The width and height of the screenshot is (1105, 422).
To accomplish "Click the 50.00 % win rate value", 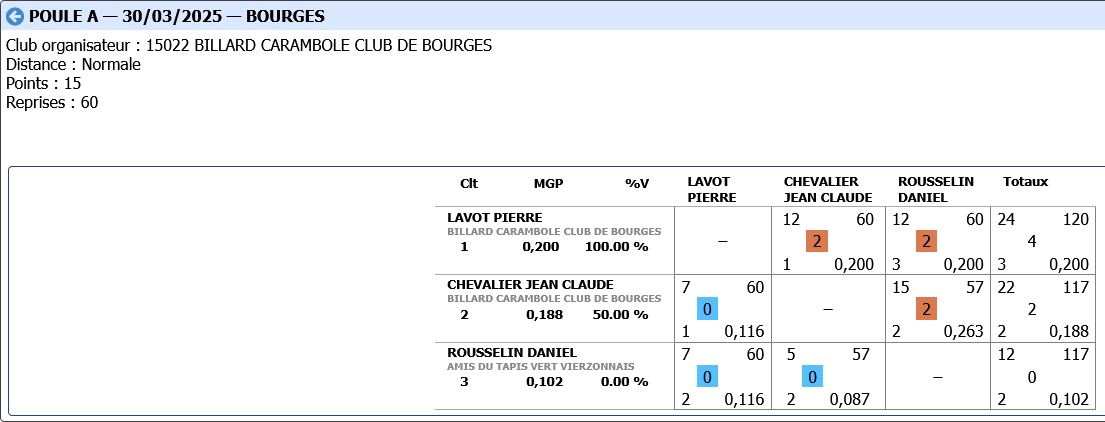I will [x=619, y=314].
